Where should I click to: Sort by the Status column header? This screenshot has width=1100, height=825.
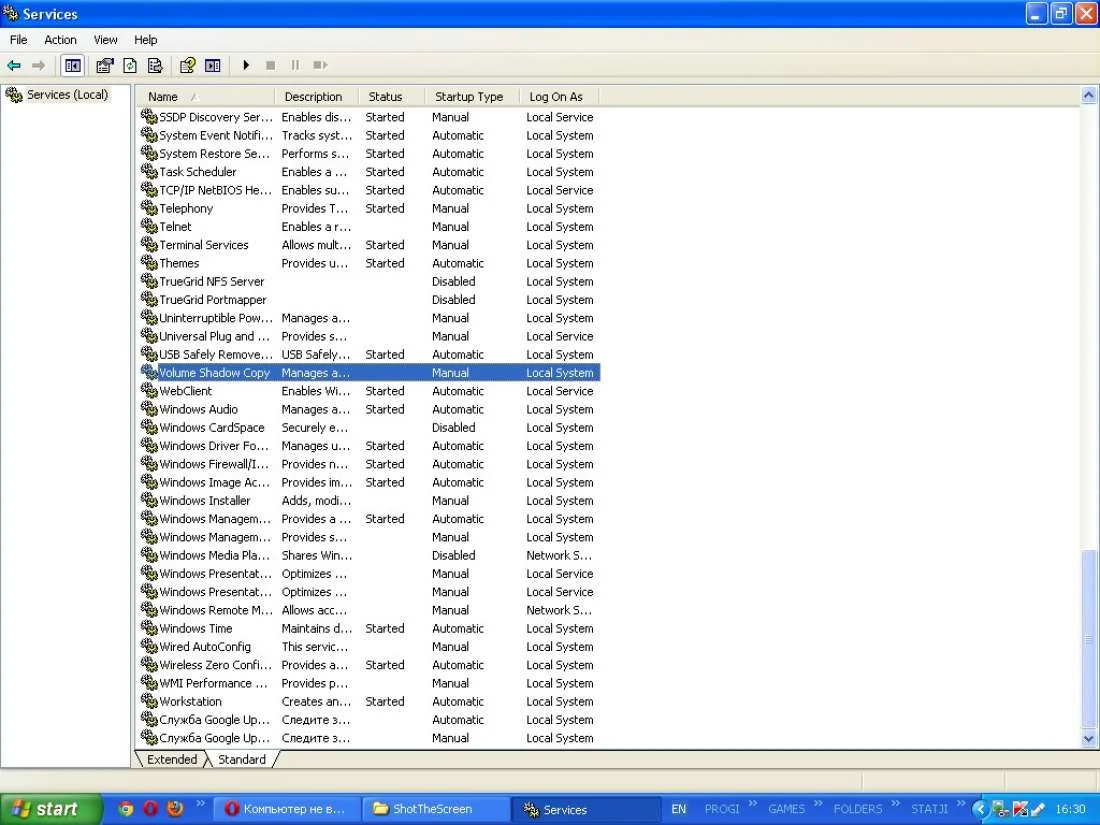[x=391, y=97]
